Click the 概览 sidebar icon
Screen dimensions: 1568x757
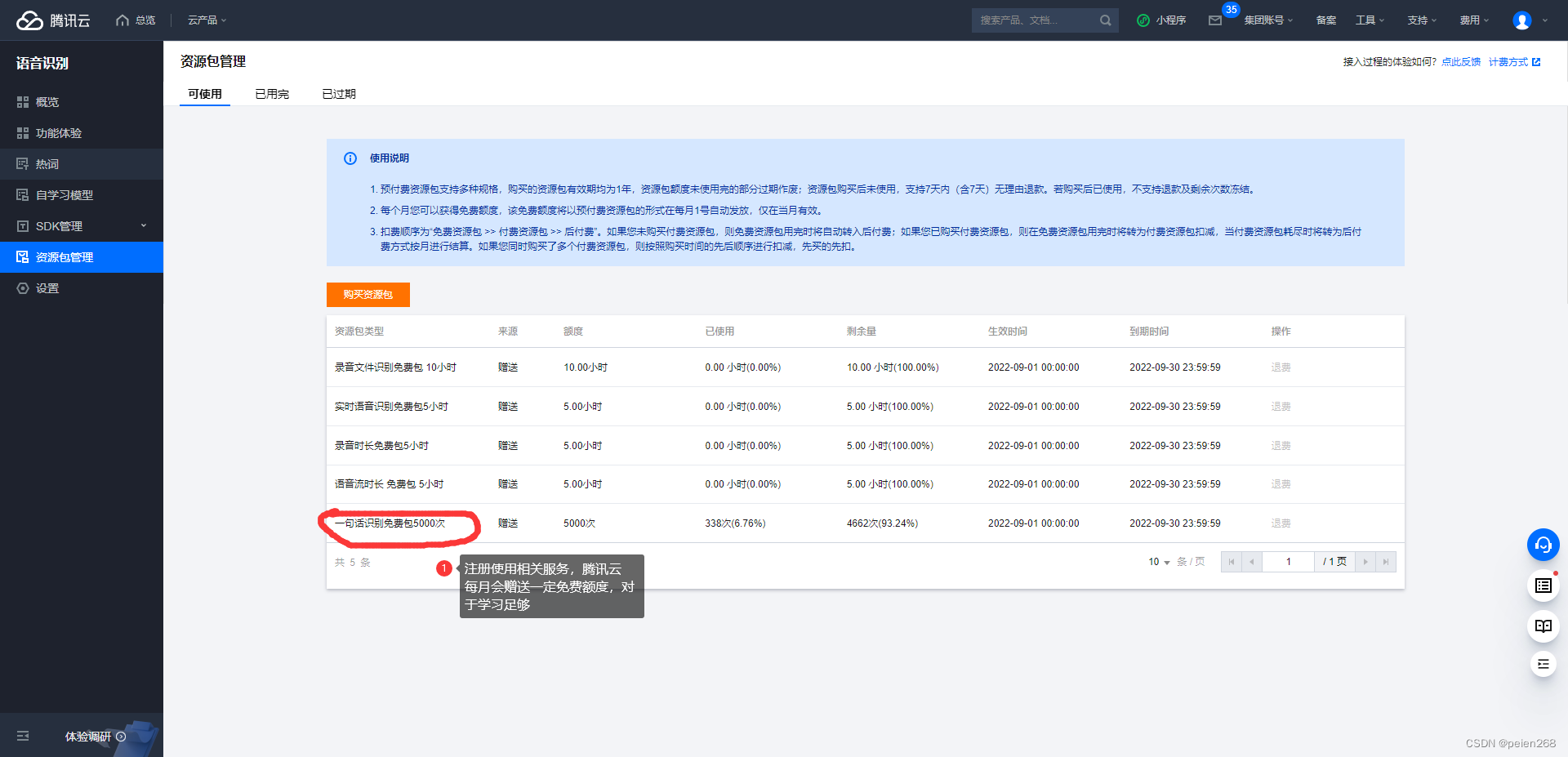23,102
